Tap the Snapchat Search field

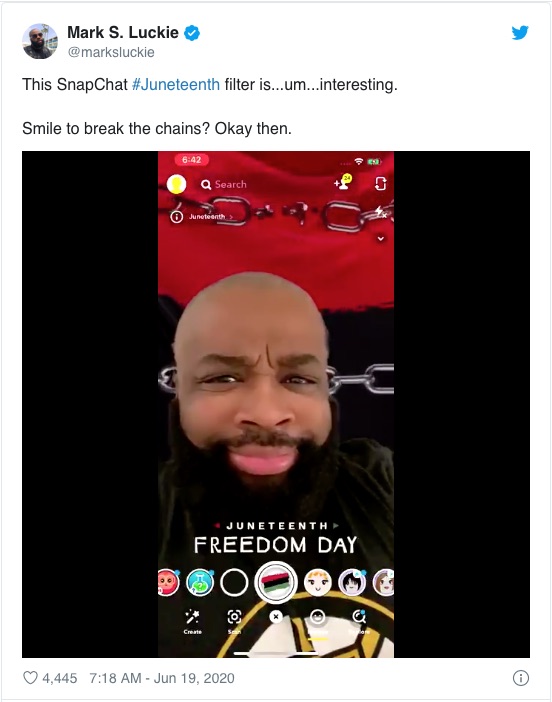tap(224, 184)
